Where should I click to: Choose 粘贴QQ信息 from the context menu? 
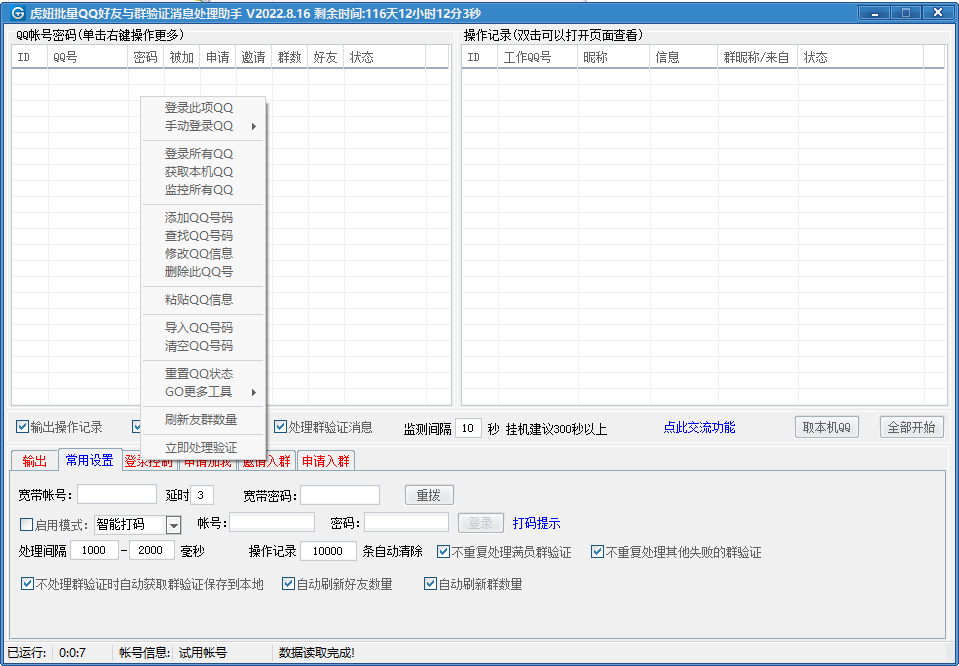[203, 300]
